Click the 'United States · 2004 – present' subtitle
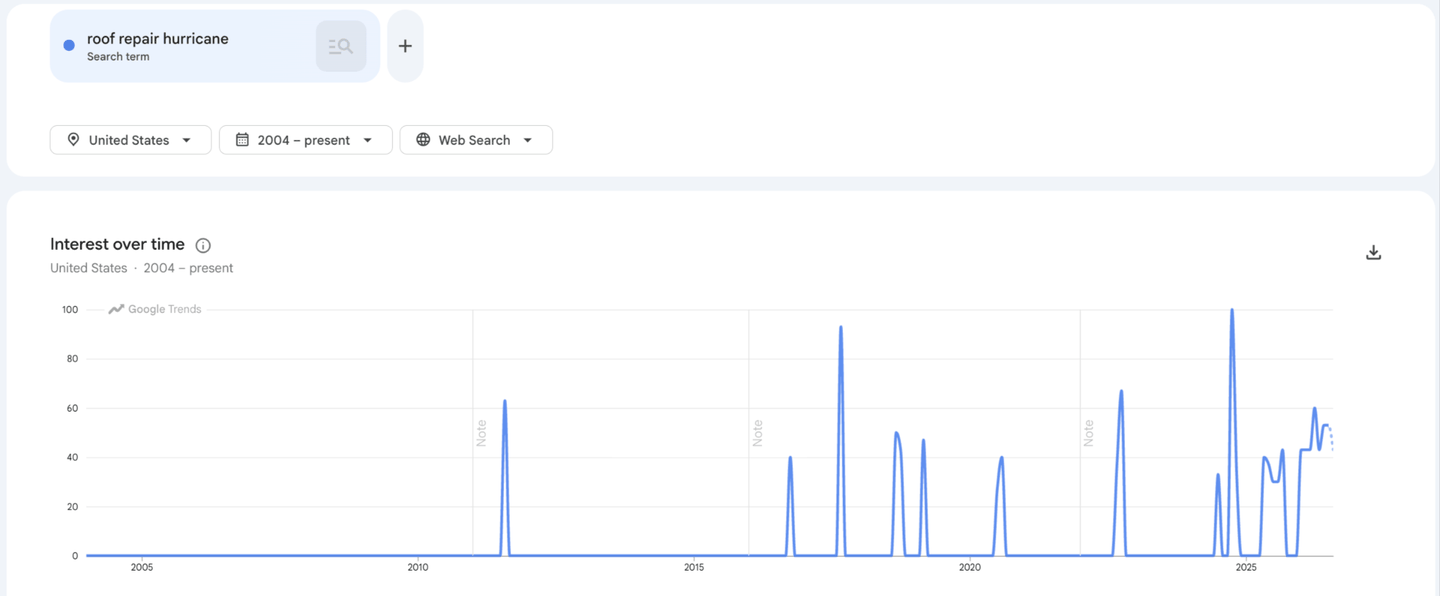Image resolution: width=1440 pixels, height=596 pixels. [141, 268]
